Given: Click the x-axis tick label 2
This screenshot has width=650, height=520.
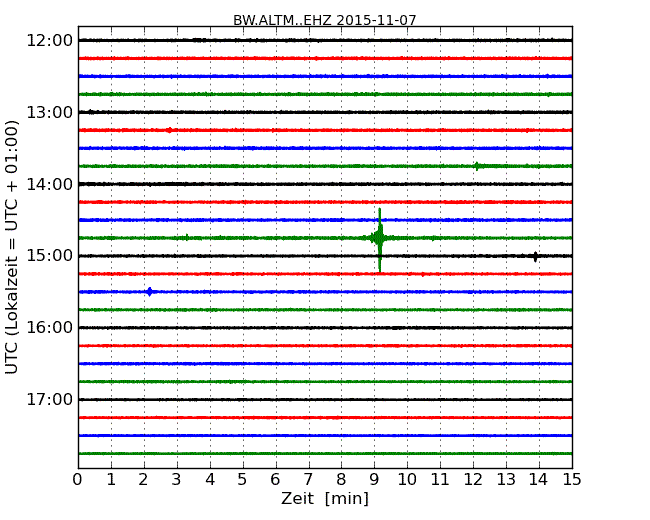Looking at the screenshot, I should tap(143, 480).
